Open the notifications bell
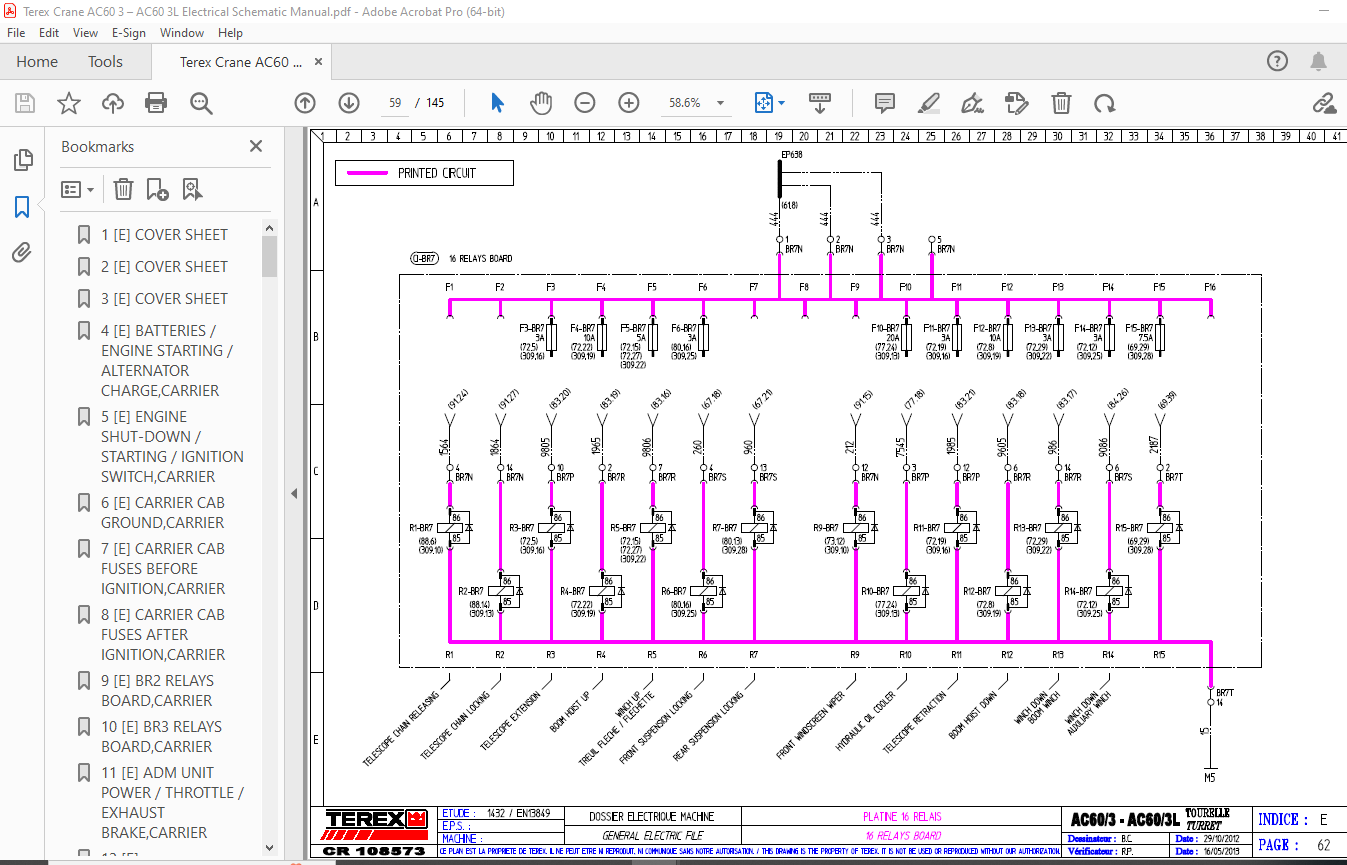Screen dimensions: 1347x865 pyautogui.click(x=1320, y=61)
